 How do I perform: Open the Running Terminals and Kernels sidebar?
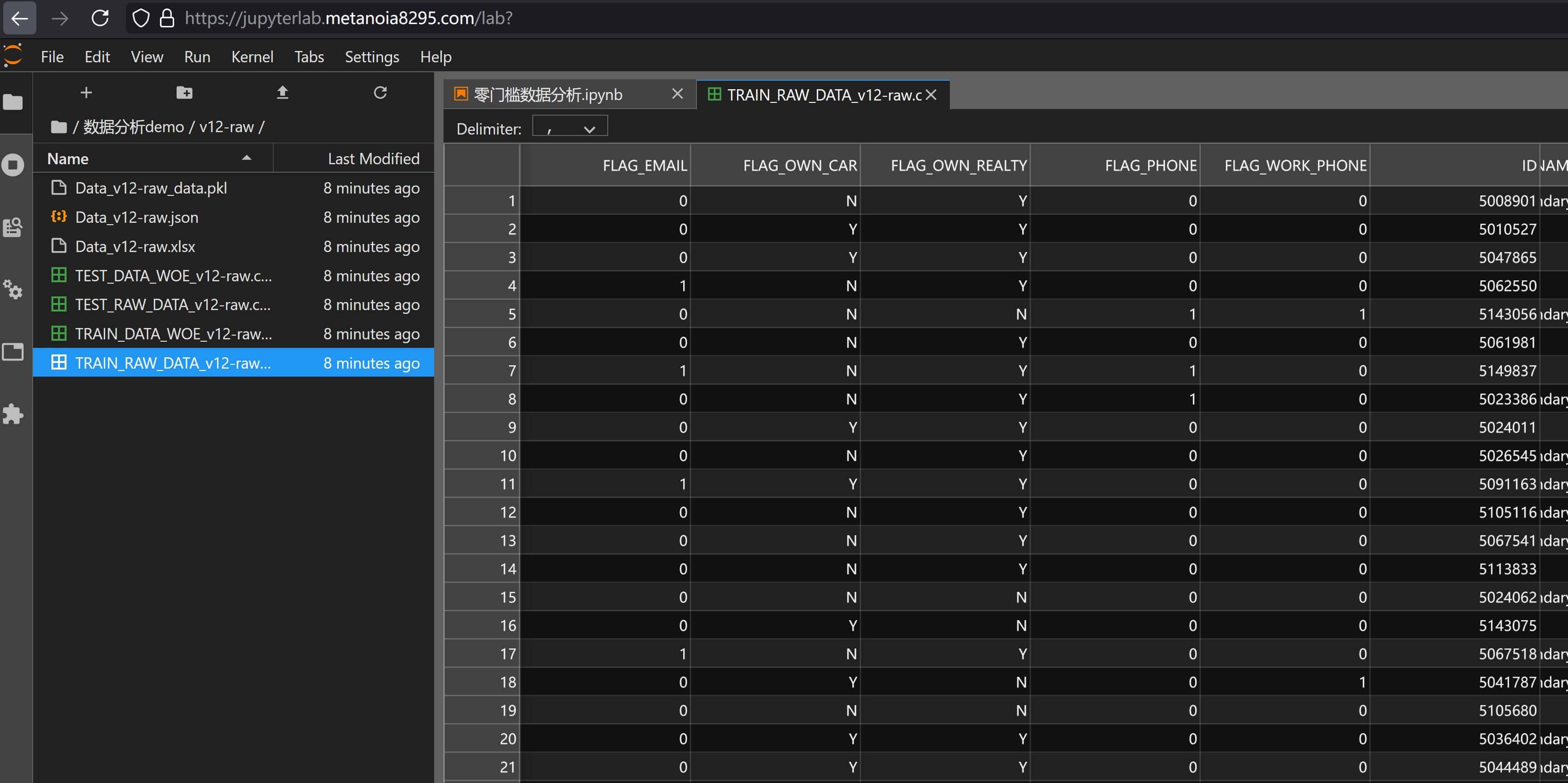pyautogui.click(x=13, y=164)
